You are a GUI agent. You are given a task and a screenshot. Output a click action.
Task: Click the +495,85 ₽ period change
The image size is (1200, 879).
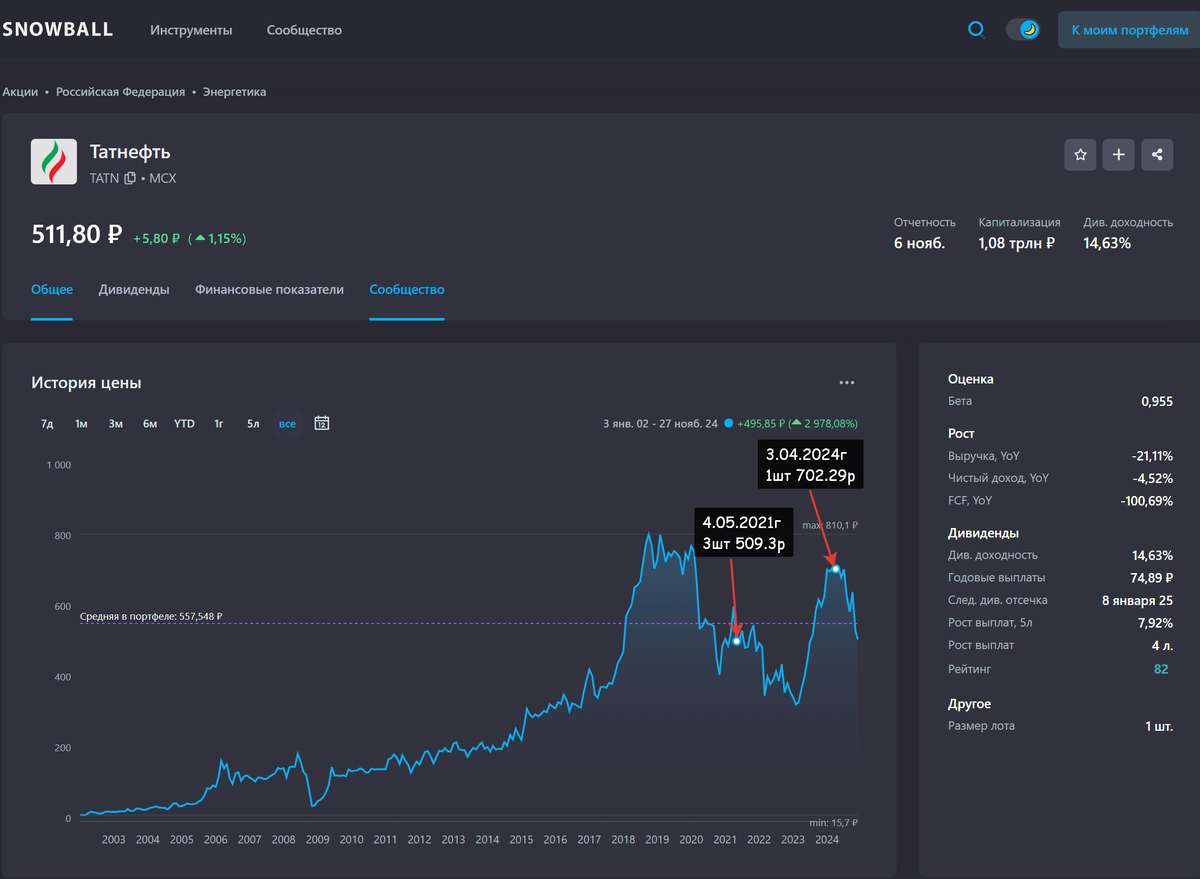(x=763, y=424)
